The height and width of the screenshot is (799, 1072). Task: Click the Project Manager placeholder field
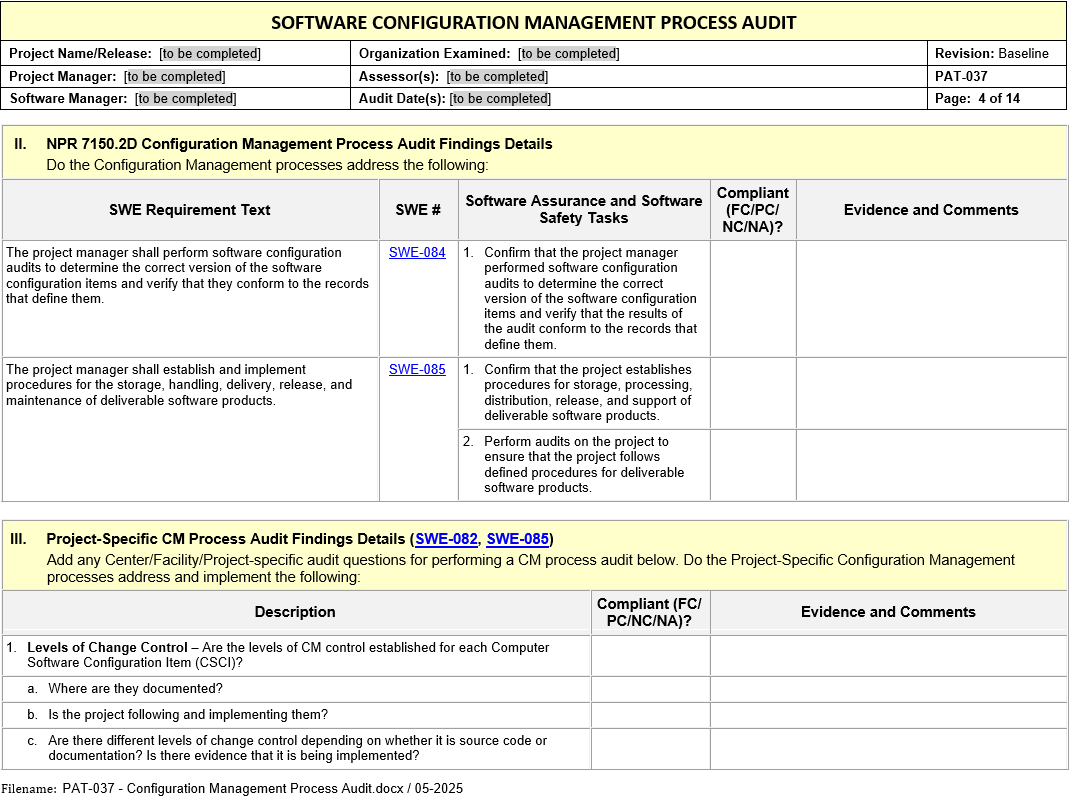point(175,77)
